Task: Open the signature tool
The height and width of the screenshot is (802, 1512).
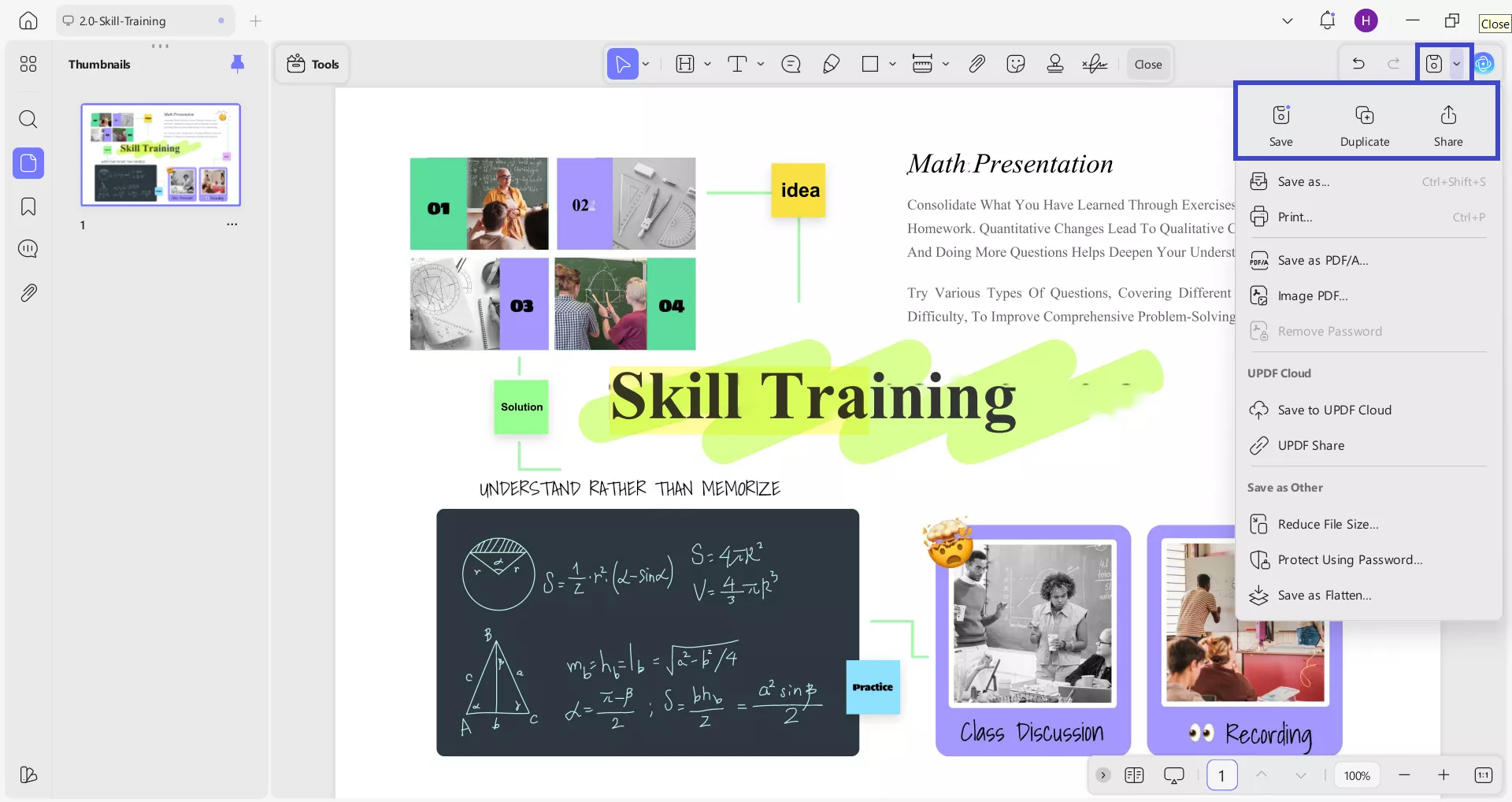Action: click(x=1095, y=65)
